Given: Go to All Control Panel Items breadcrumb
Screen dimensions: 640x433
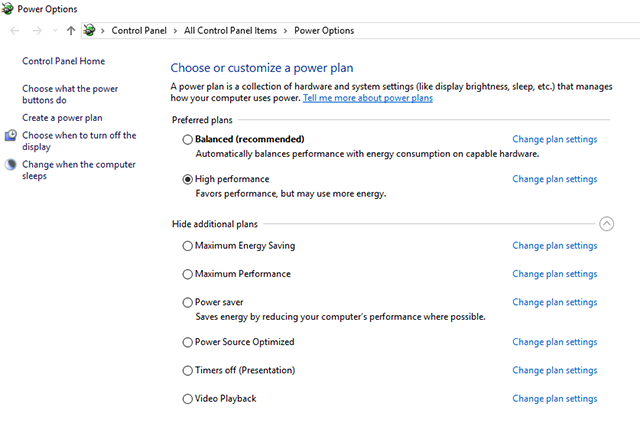Looking at the screenshot, I should tap(230, 31).
